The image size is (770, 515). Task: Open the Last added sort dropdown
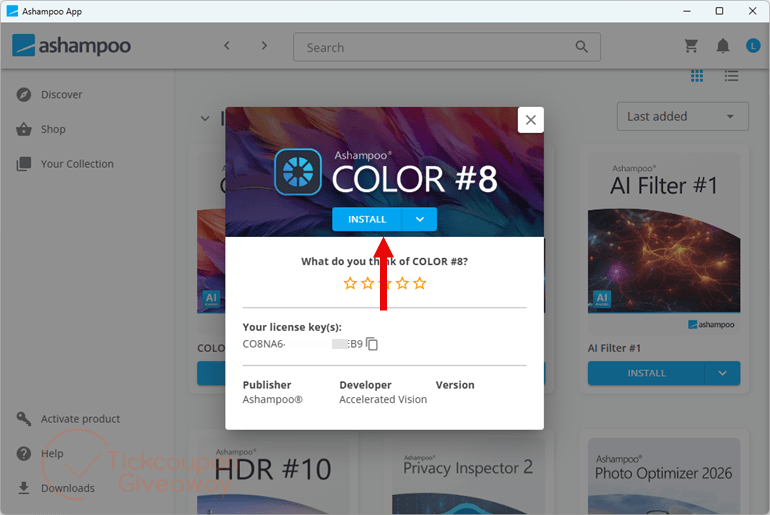pos(682,116)
